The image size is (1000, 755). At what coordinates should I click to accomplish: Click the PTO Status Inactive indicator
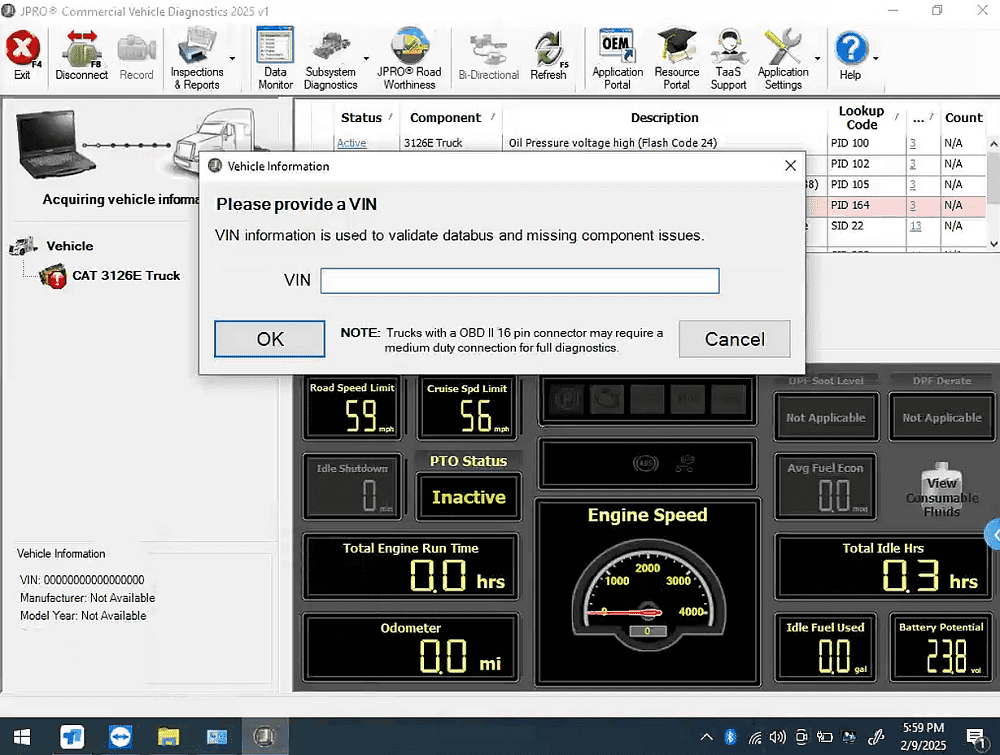tap(468, 496)
